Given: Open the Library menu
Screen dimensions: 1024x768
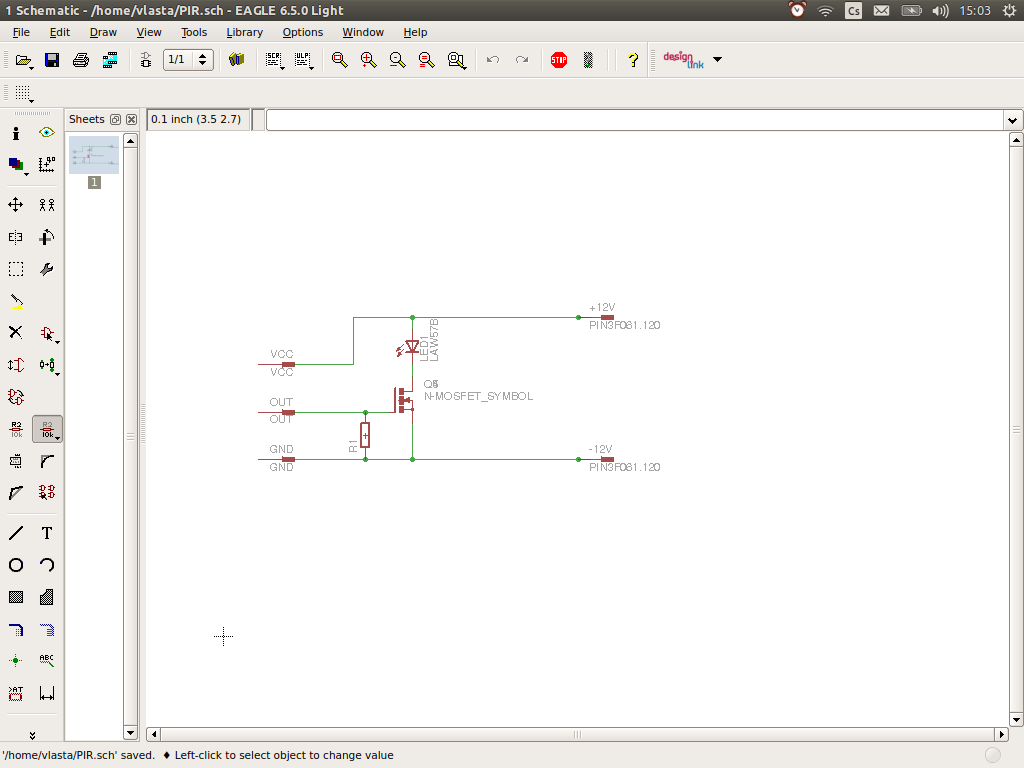Looking at the screenshot, I should click(244, 32).
